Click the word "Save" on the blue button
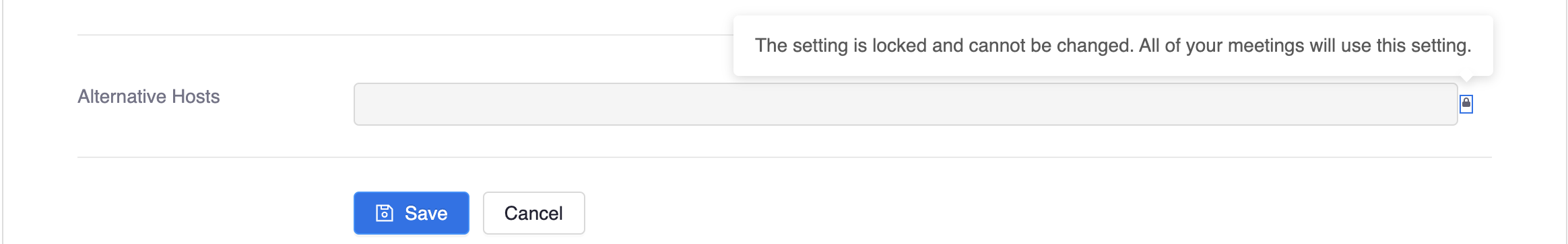 pos(426,214)
